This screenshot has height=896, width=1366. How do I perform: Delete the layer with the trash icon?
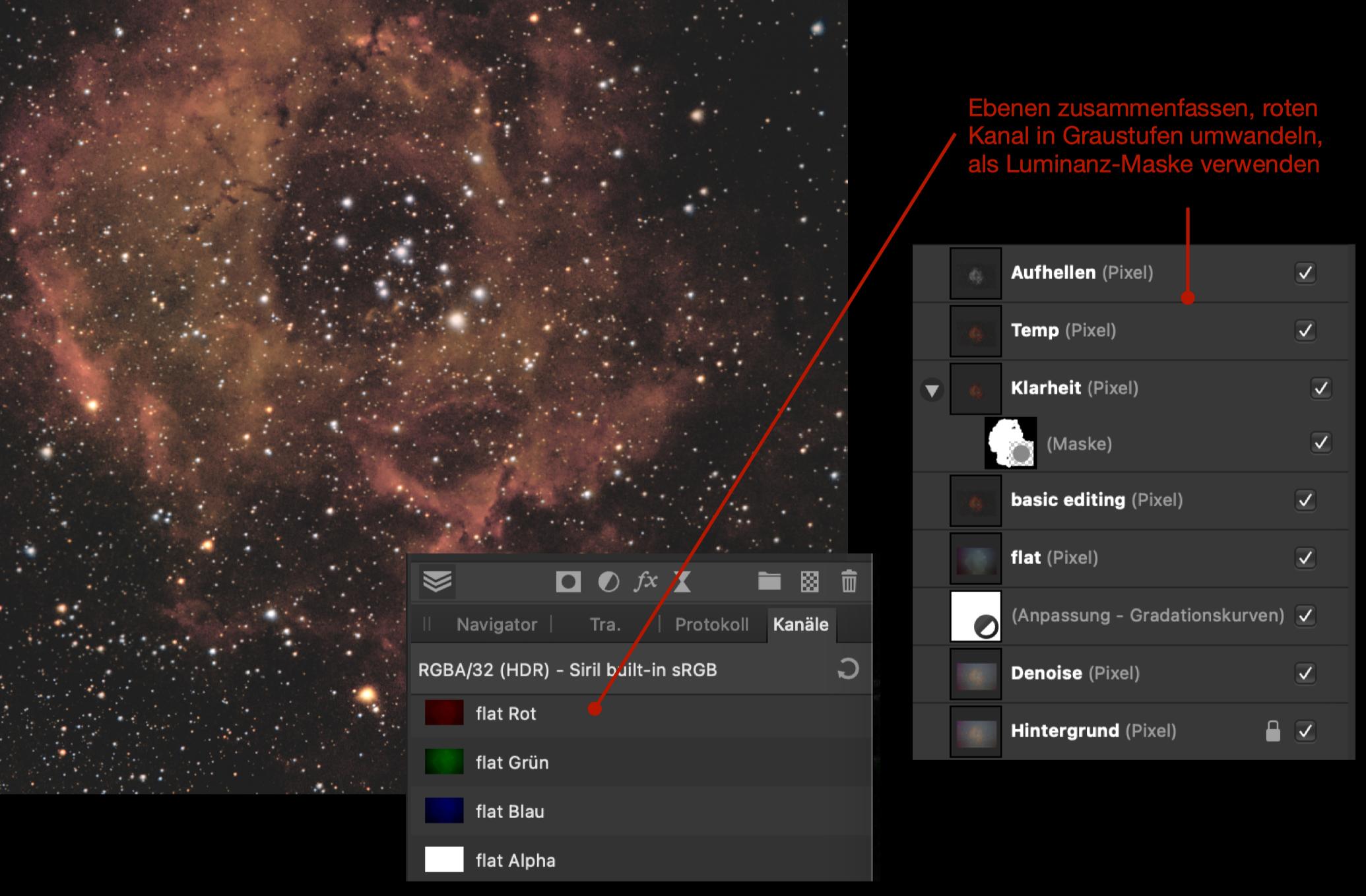pyautogui.click(x=849, y=582)
